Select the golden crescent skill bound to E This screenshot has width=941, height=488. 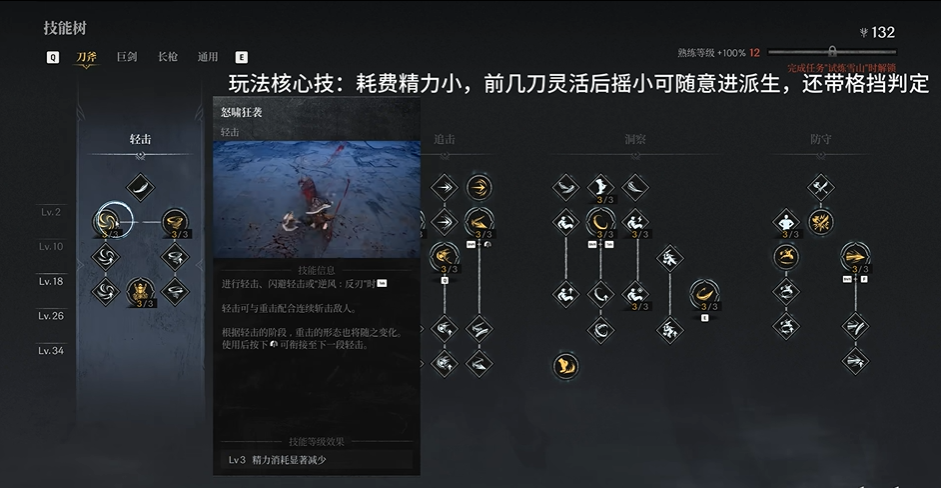click(705, 294)
